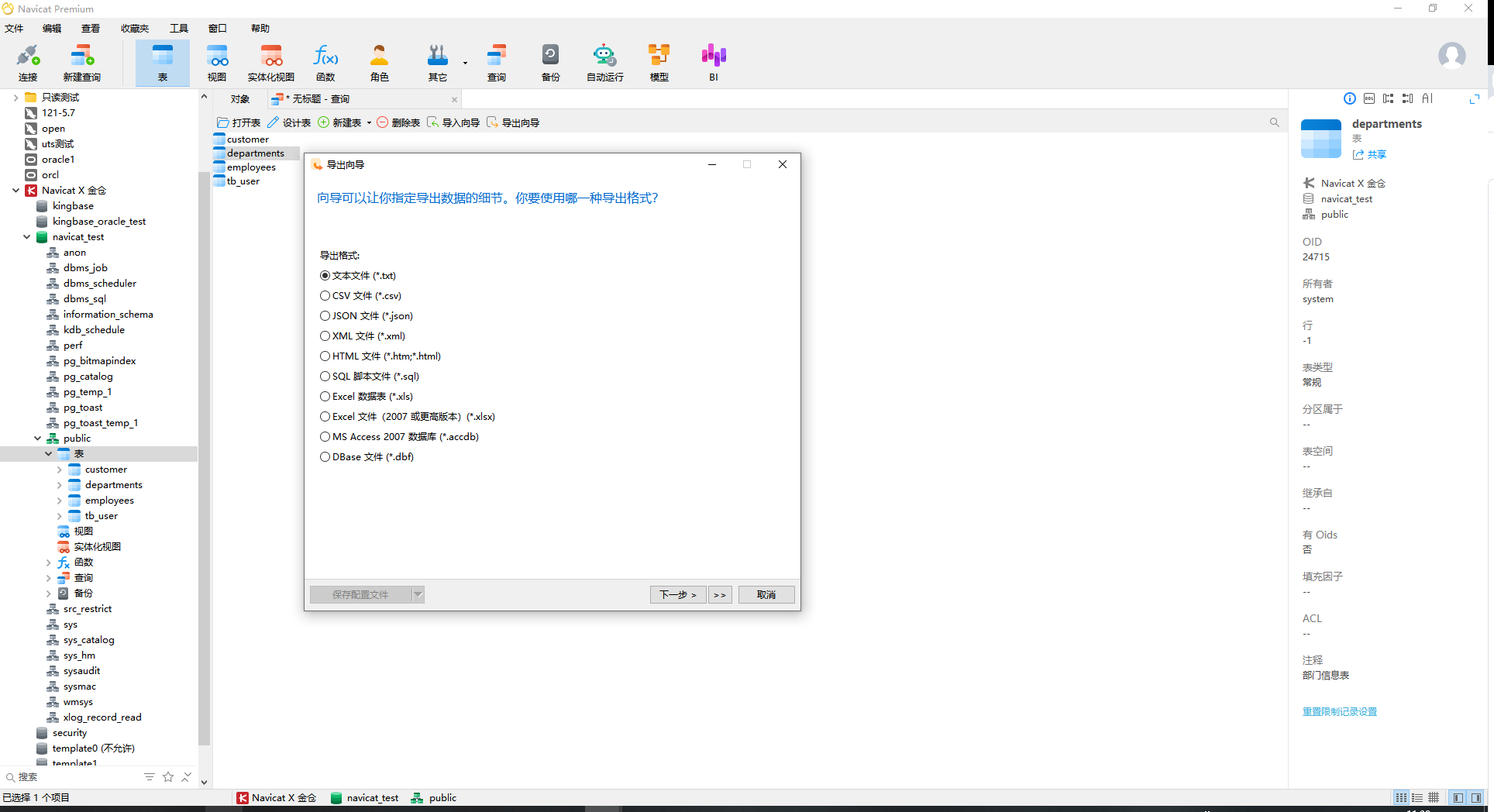This screenshot has width=1494, height=812.
Task: Open the 查看 menu
Action: 91,29
